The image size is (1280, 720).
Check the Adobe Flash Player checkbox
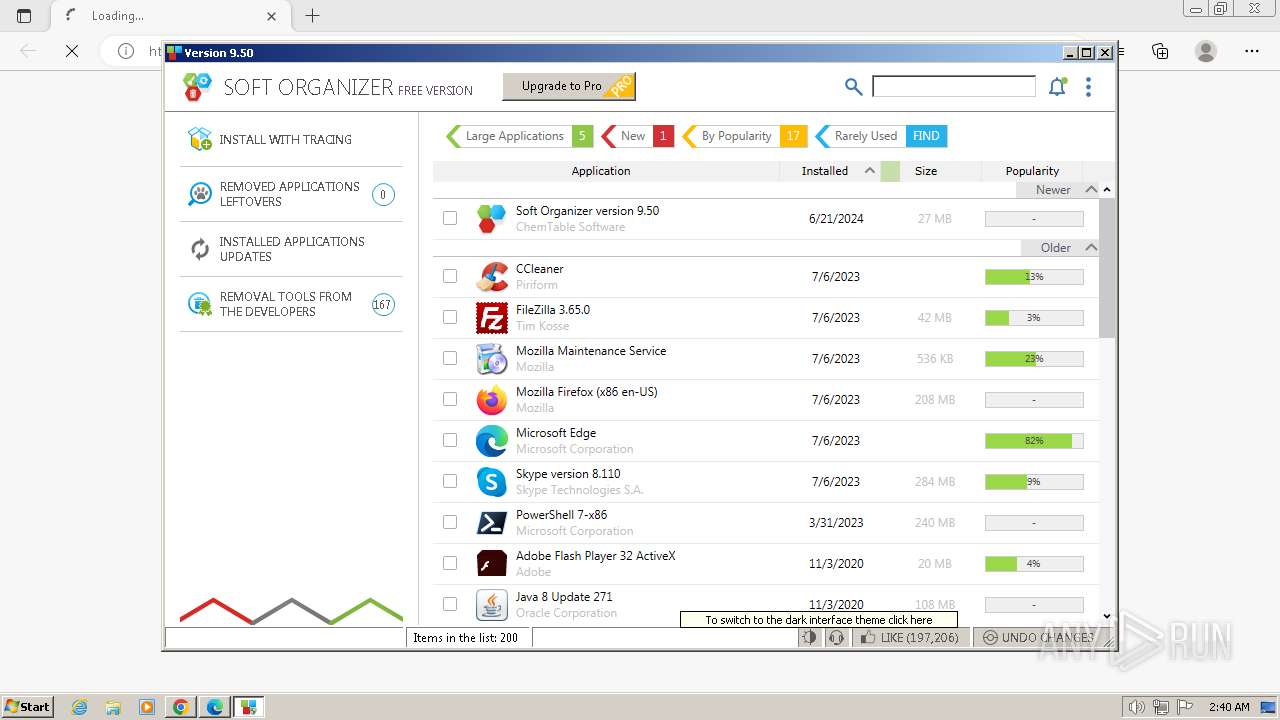click(x=450, y=563)
